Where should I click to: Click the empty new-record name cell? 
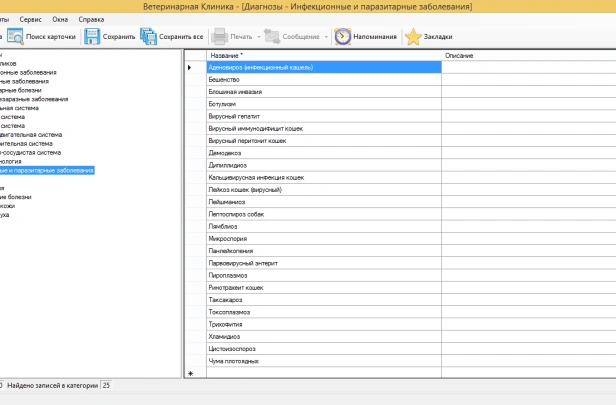[x=324, y=373]
